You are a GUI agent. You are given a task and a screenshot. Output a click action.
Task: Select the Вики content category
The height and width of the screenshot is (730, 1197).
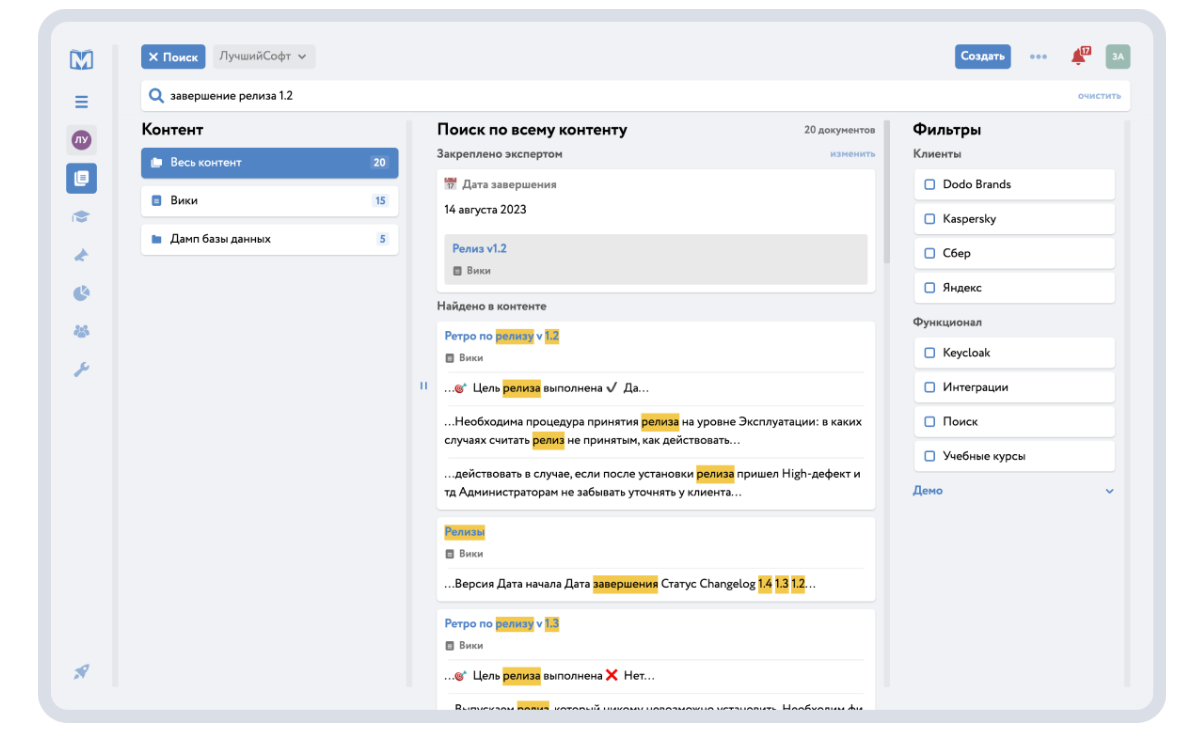pos(269,201)
